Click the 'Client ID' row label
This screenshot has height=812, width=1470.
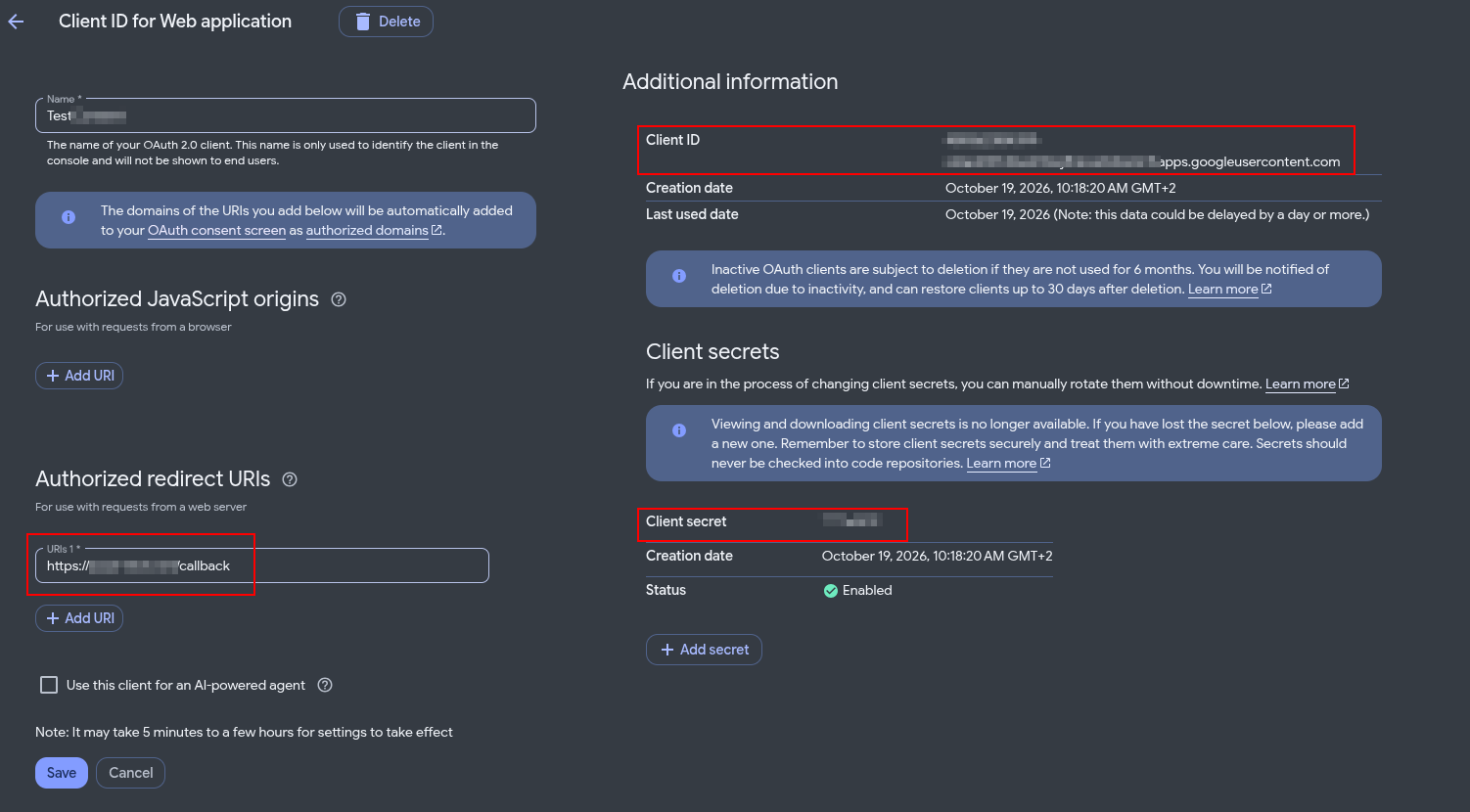[673, 140]
